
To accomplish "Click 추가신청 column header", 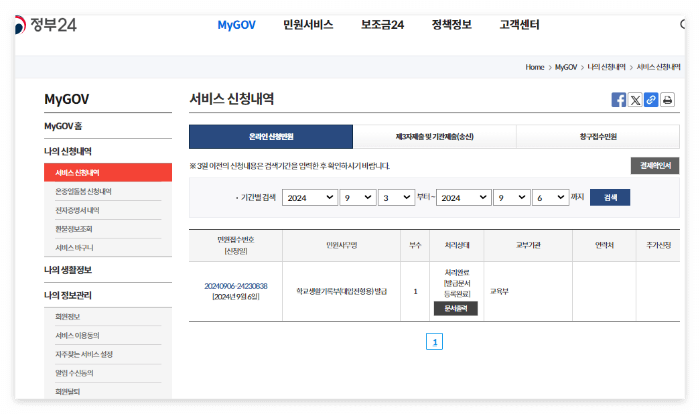I will coord(658,245).
